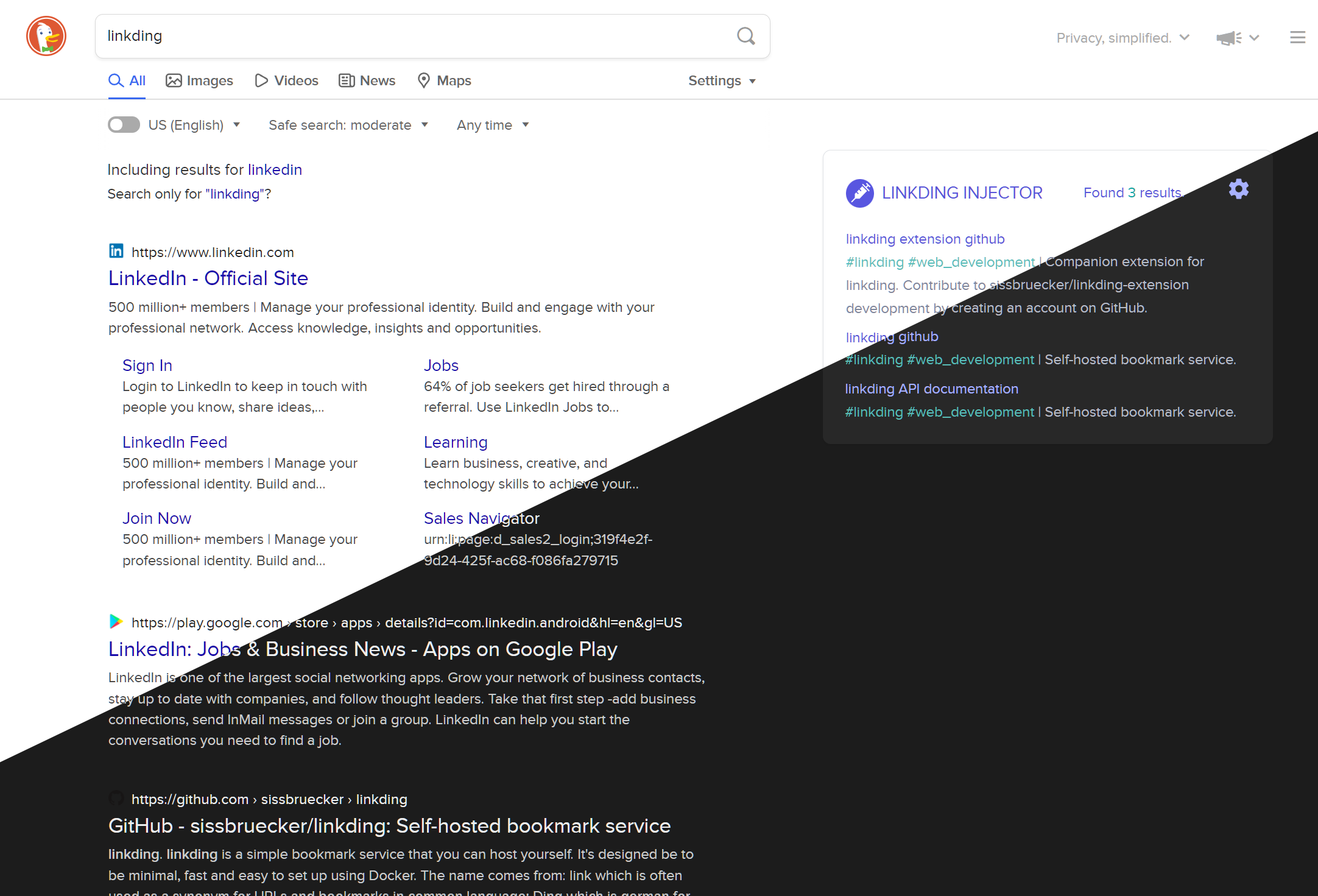The width and height of the screenshot is (1318, 896).
Task: Expand chevron next to megaphone icon
Action: point(1254,38)
